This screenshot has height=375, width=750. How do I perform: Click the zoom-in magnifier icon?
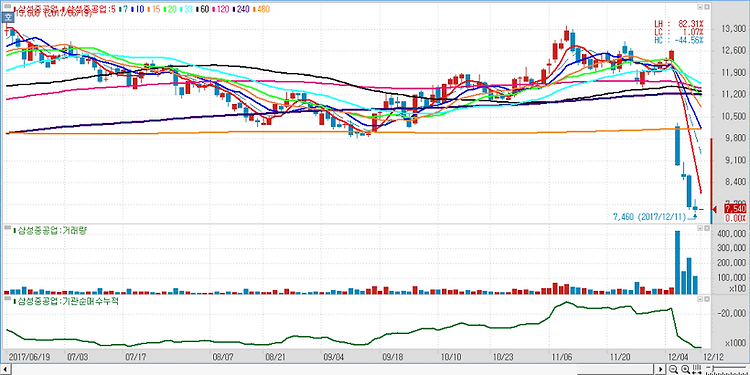pos(685,369)
